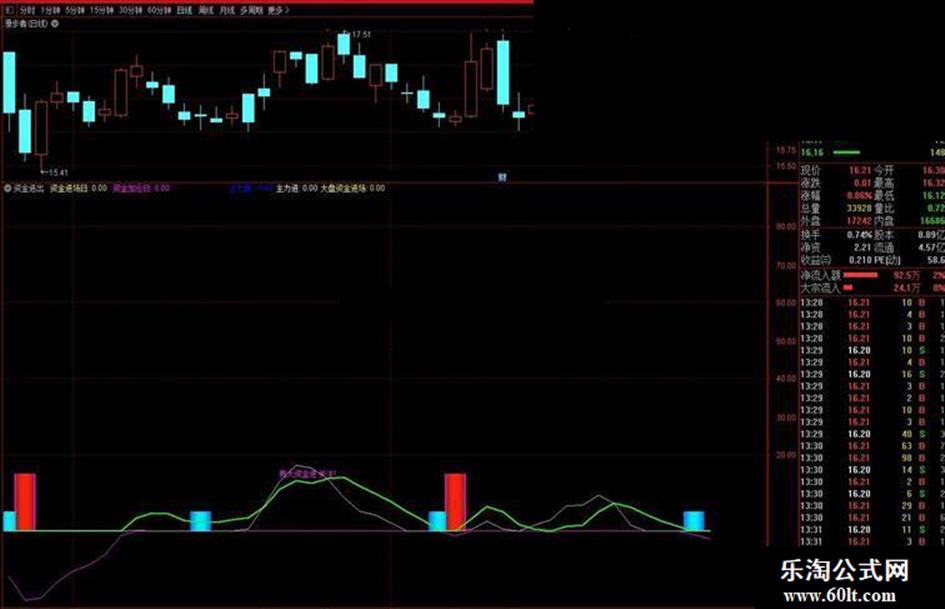Click the 涨跌 row label

(810, 183)
